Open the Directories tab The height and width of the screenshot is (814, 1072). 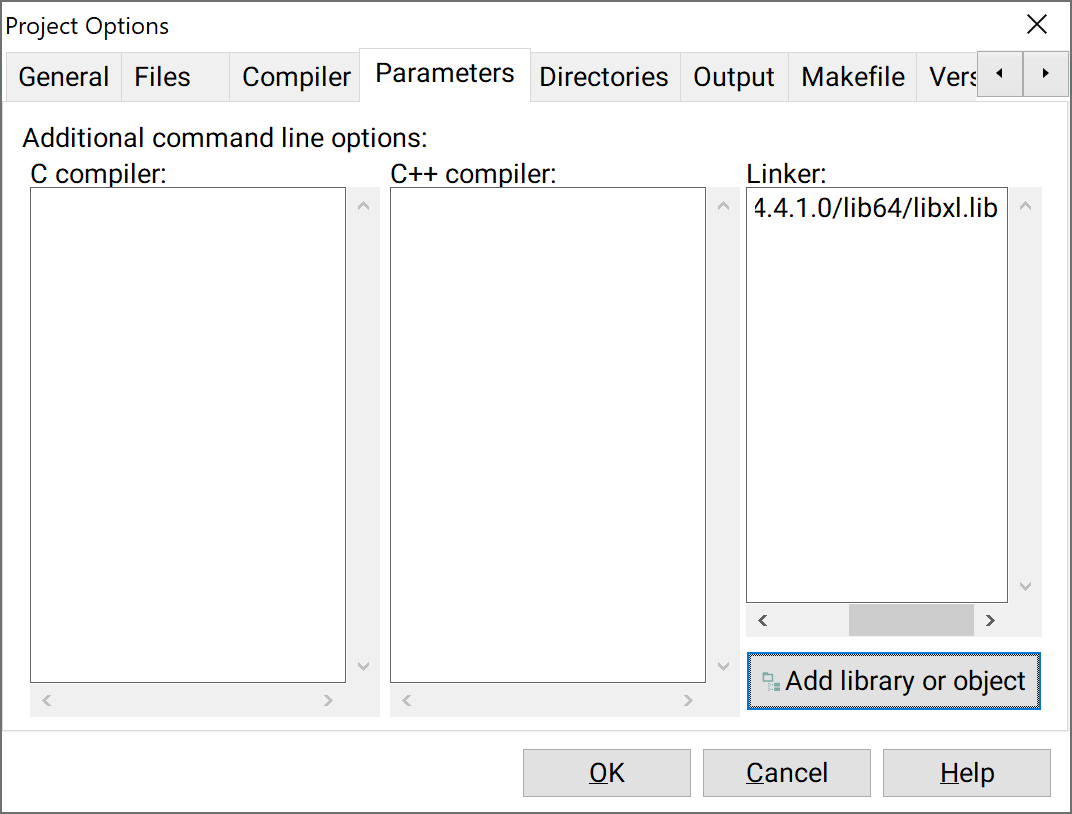(x=604, y=77)
